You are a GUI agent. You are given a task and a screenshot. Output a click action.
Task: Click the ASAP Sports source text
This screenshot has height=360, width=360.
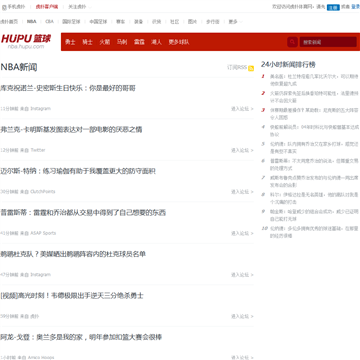43,233
